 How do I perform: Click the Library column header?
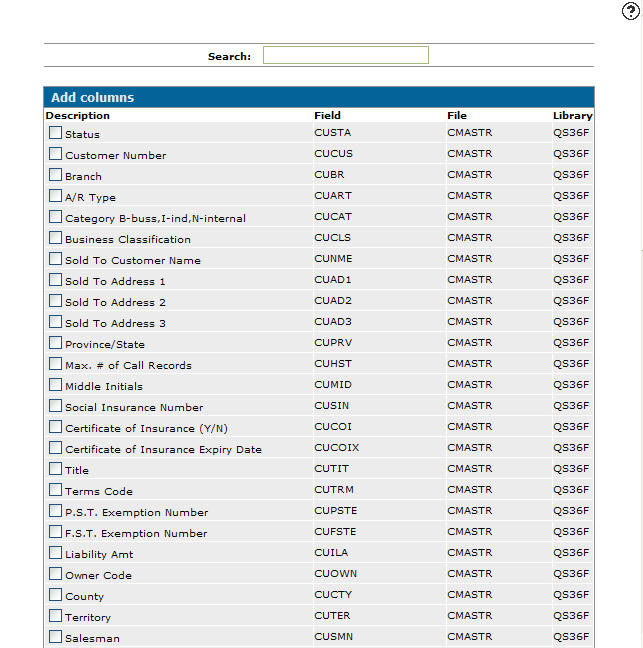click(x=573, y=115)
